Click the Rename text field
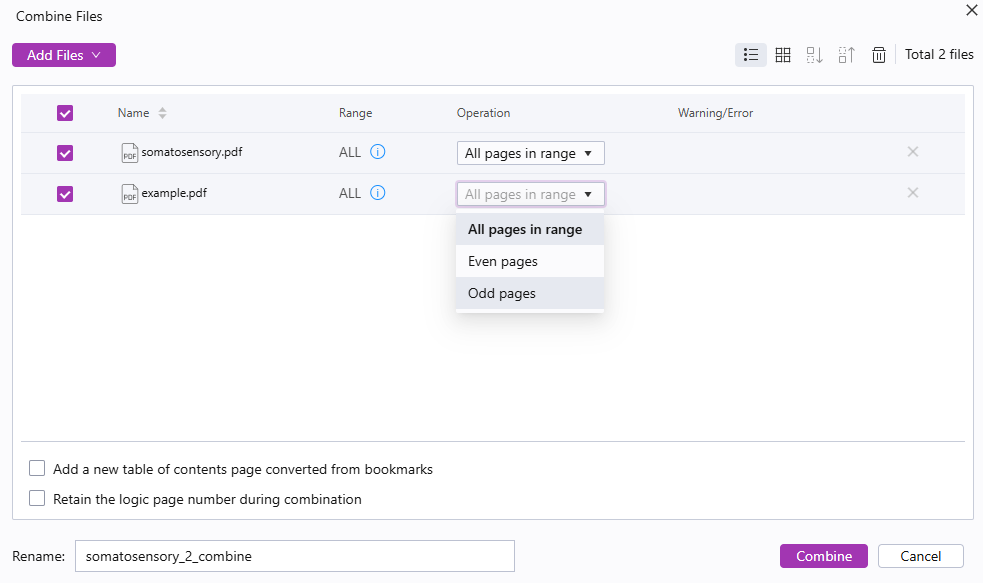 coord(294,556)
